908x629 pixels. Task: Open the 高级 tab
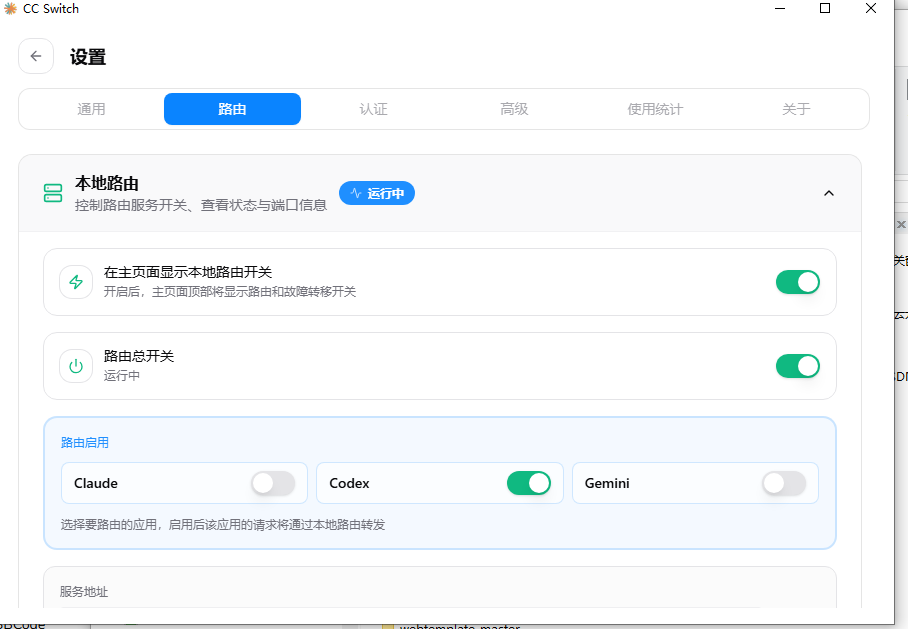click(514, 109)
